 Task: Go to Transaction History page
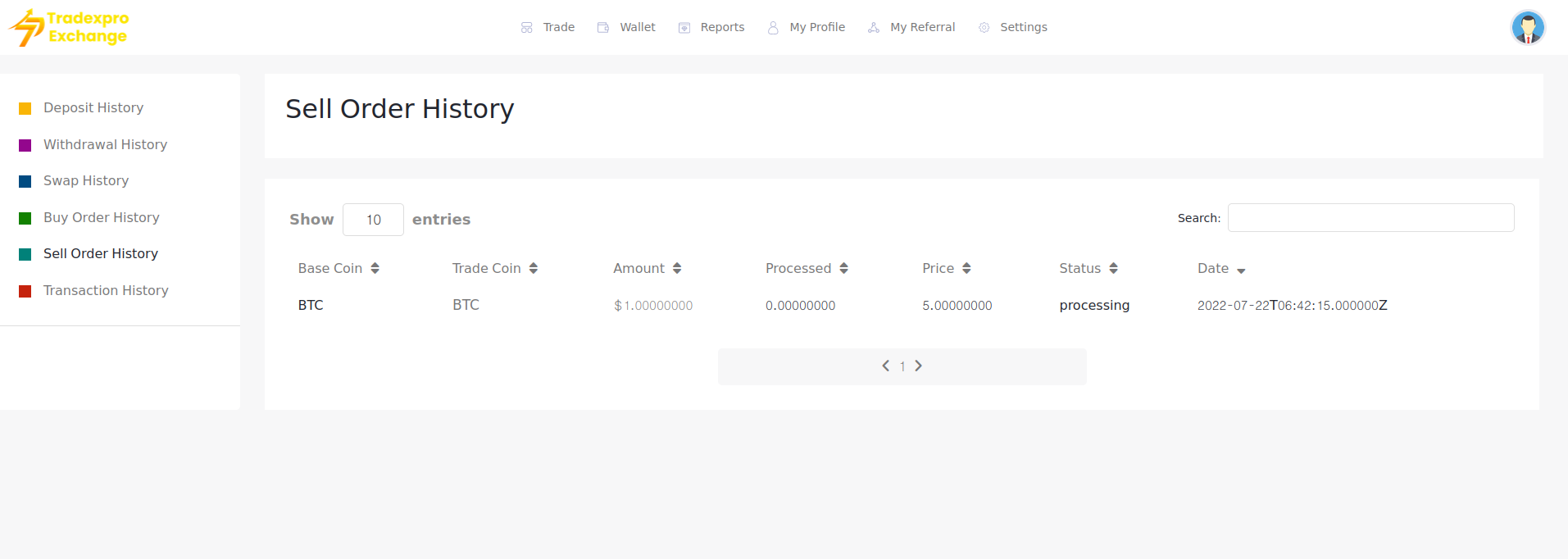pos(106,290)
